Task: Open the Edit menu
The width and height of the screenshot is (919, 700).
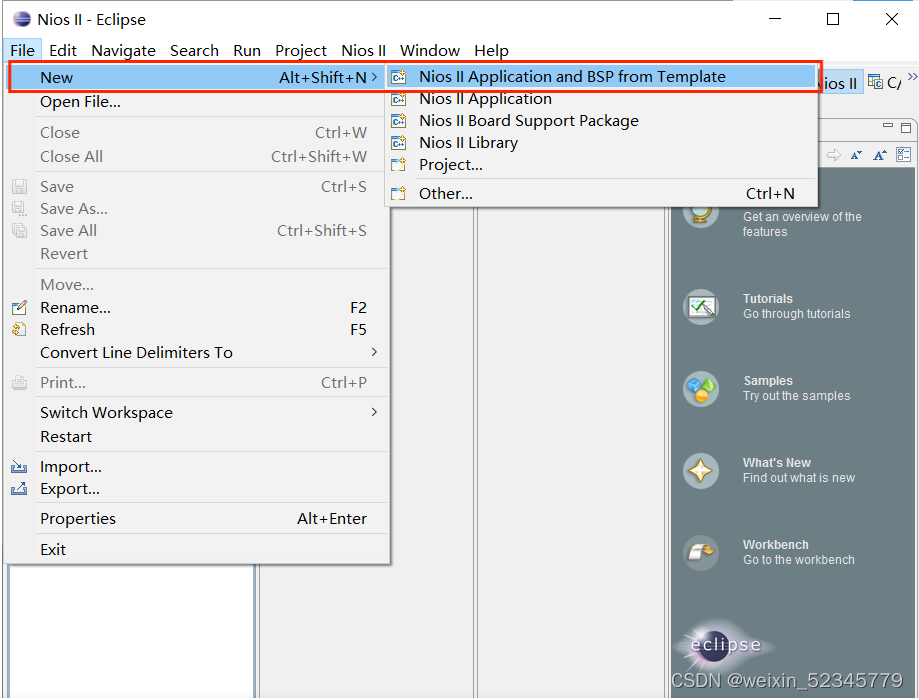Action: (x=63, y=50)
